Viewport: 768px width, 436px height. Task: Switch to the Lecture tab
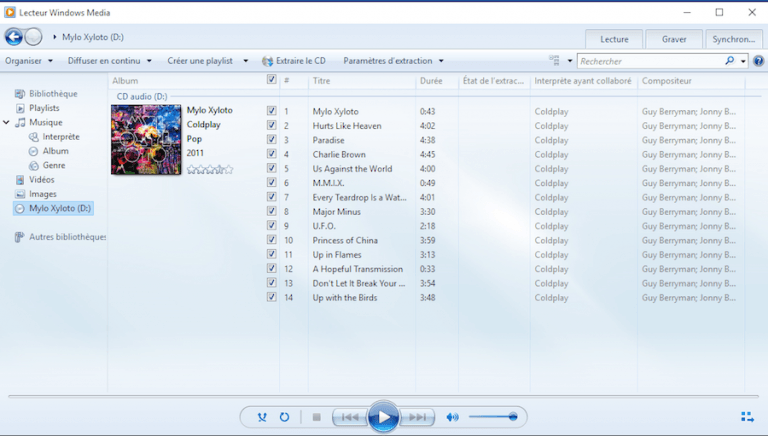click(x=614, y=39)
